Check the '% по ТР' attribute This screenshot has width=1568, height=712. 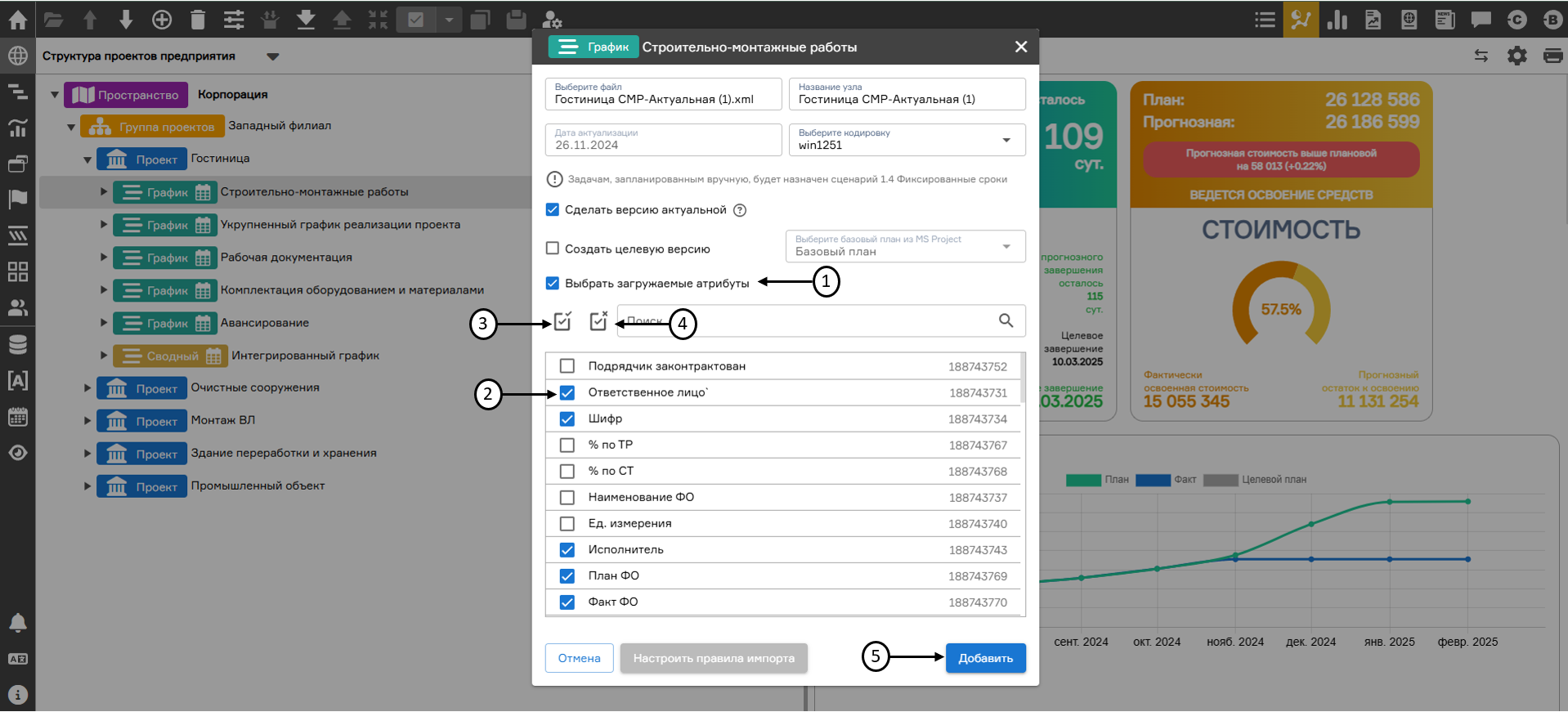click(567, 445)
